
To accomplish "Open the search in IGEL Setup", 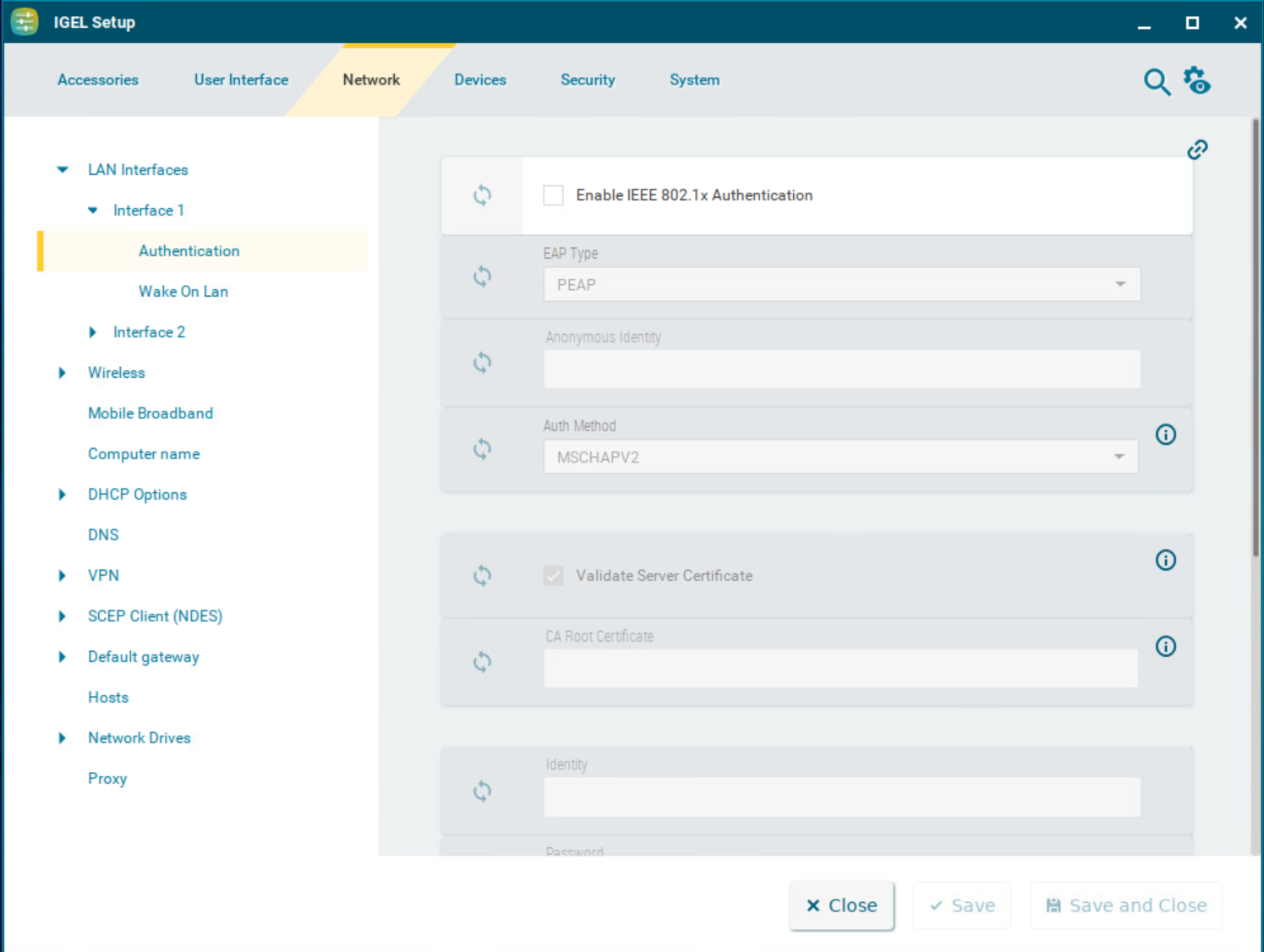I will 1157,82.
